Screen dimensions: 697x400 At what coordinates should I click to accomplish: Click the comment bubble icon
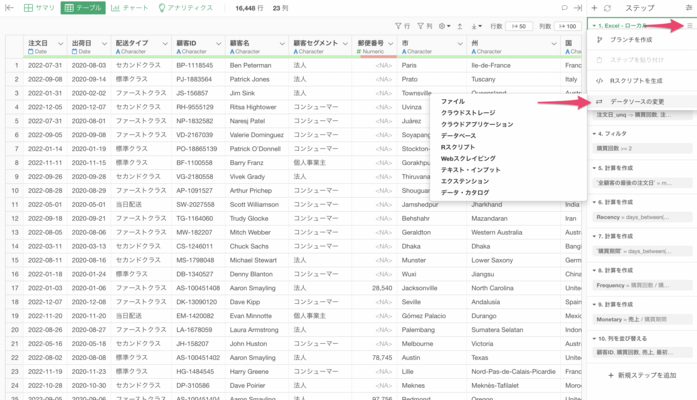pos(565,8)
